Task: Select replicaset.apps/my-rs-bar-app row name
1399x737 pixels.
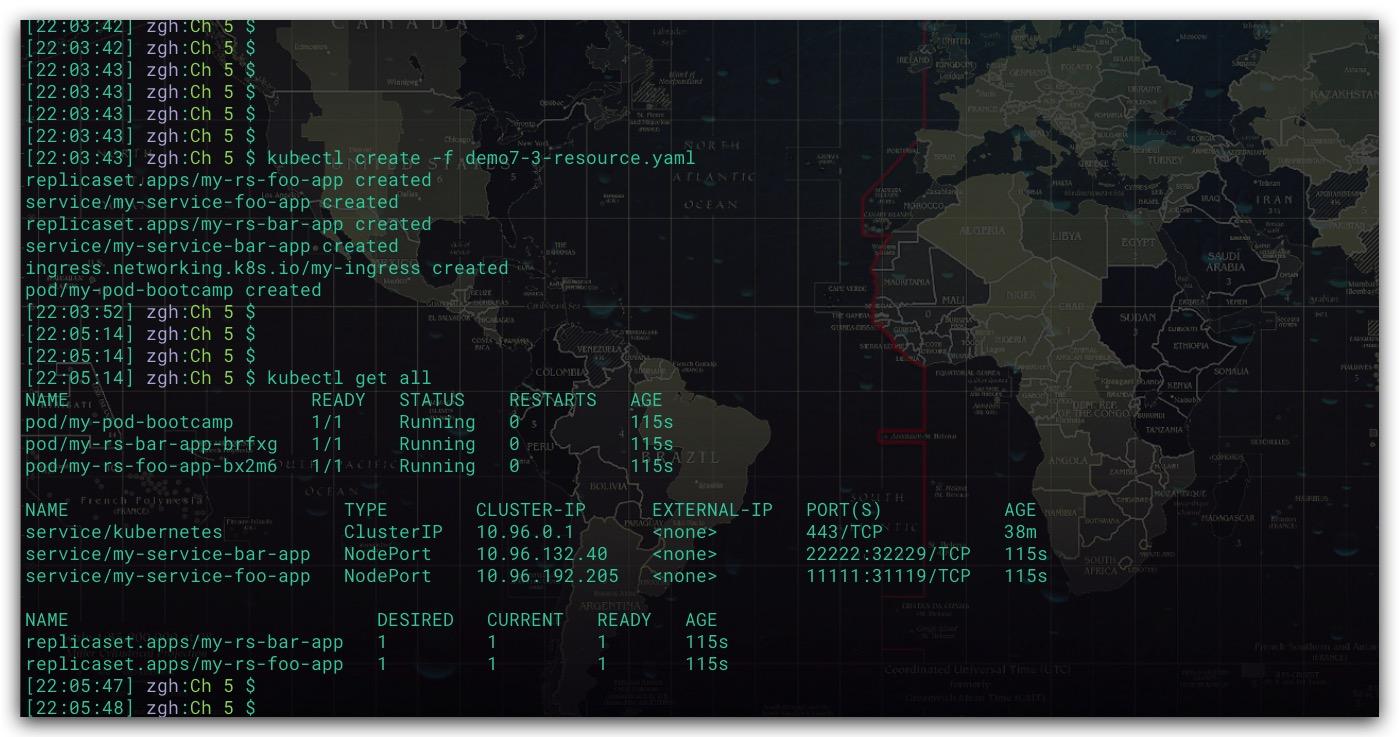Action: (184, 642)
